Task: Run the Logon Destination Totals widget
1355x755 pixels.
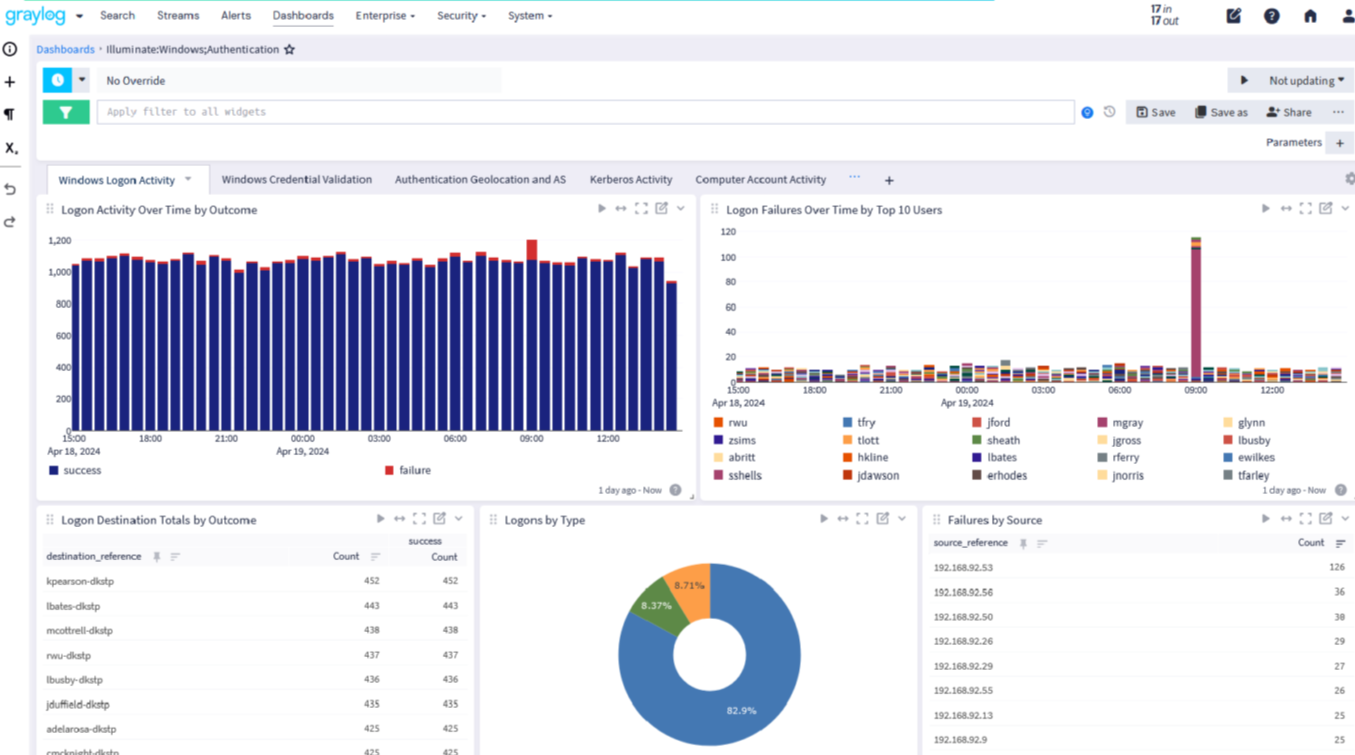Action: (x=380, y=519)
